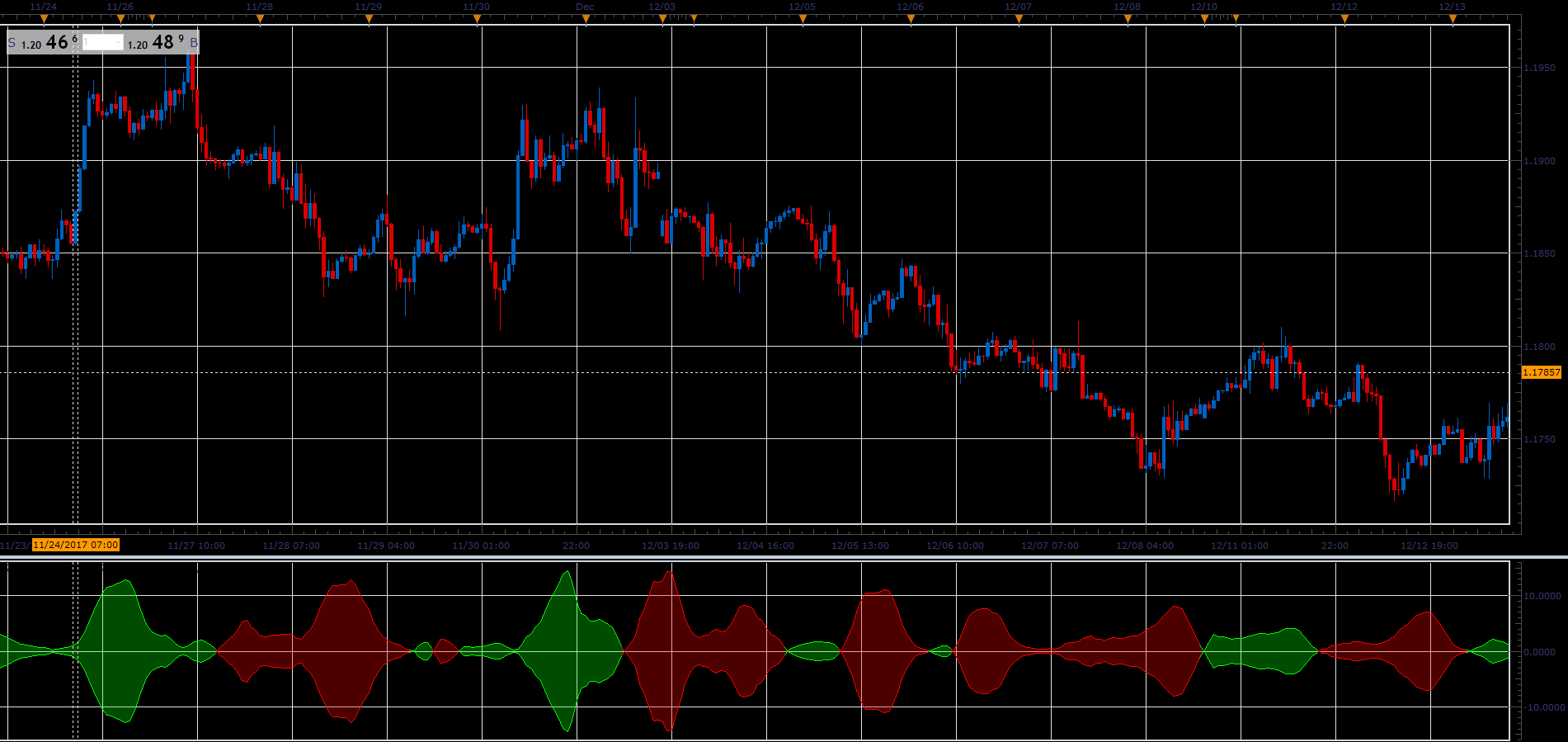Screen dimensions: 1568x742
Task: Click the 12/13 day marker triangle
Action: coord(1453,18)
